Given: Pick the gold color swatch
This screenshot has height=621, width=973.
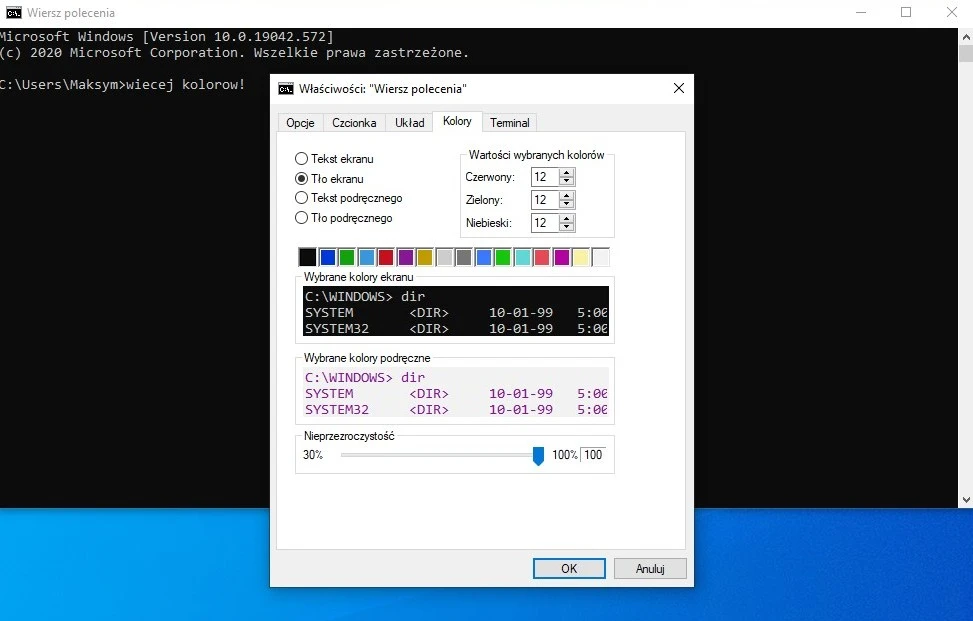Looking at the screenshot, I should (425, 257).
